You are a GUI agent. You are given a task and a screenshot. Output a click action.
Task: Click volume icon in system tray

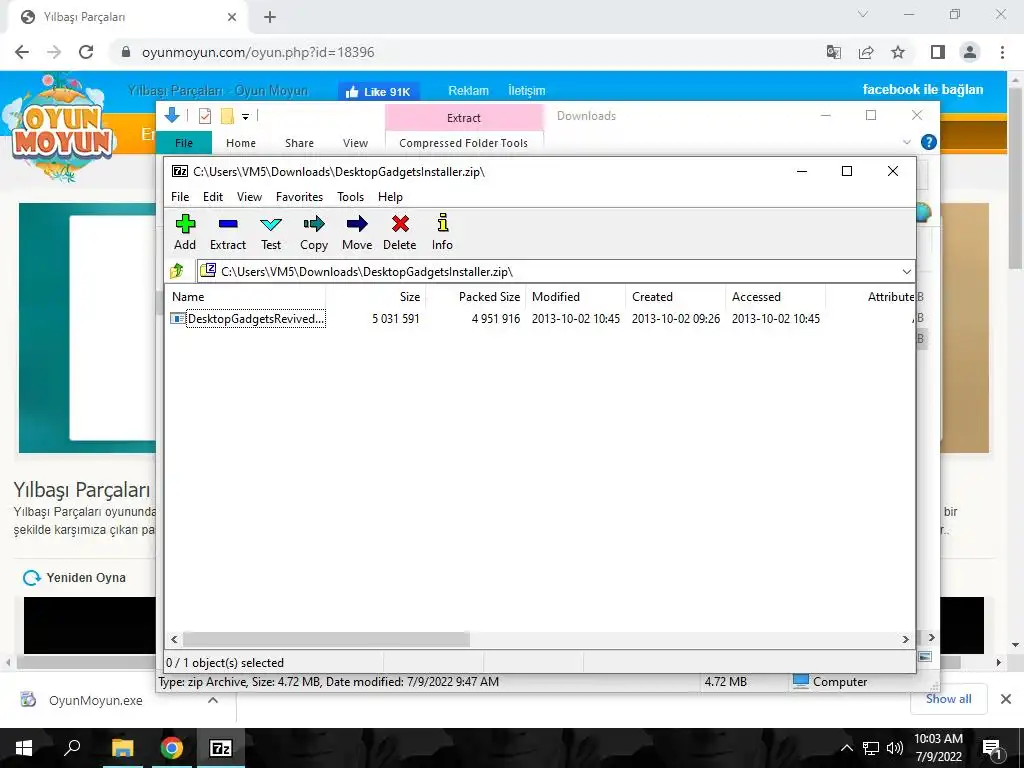point(895,748)
